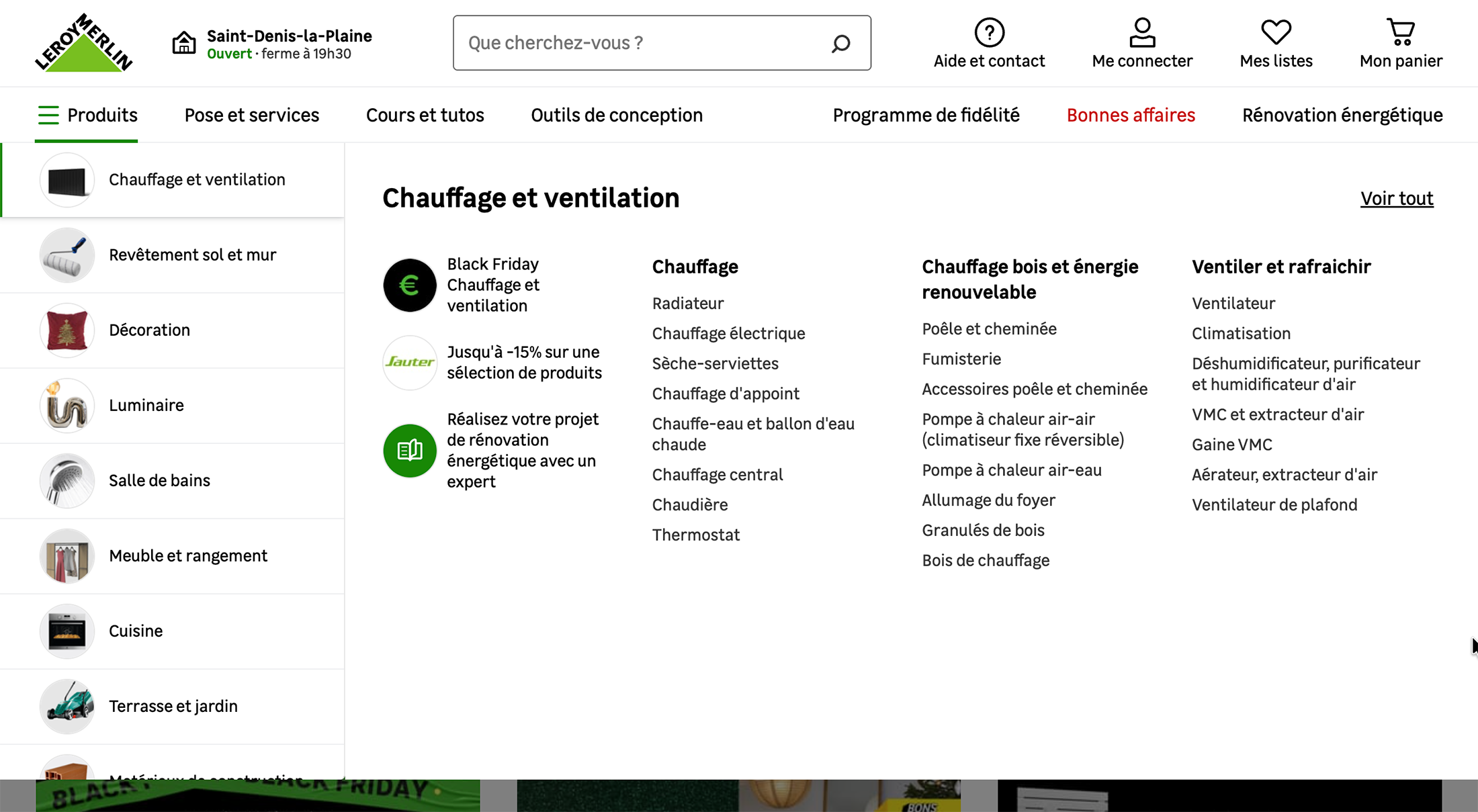Viewport: 1478px width, 812px height.
Task: Open the Bonnes affaires menu
Action: point(1131,115)
